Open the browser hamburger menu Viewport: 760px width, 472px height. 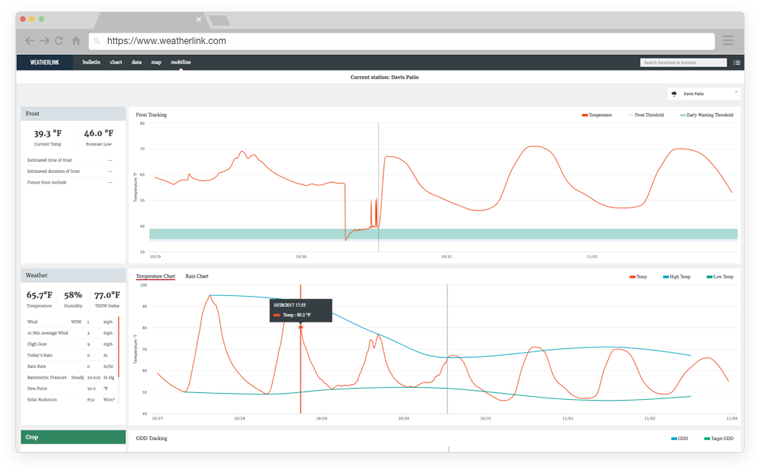pyautogui.click(x=728, y=41)
